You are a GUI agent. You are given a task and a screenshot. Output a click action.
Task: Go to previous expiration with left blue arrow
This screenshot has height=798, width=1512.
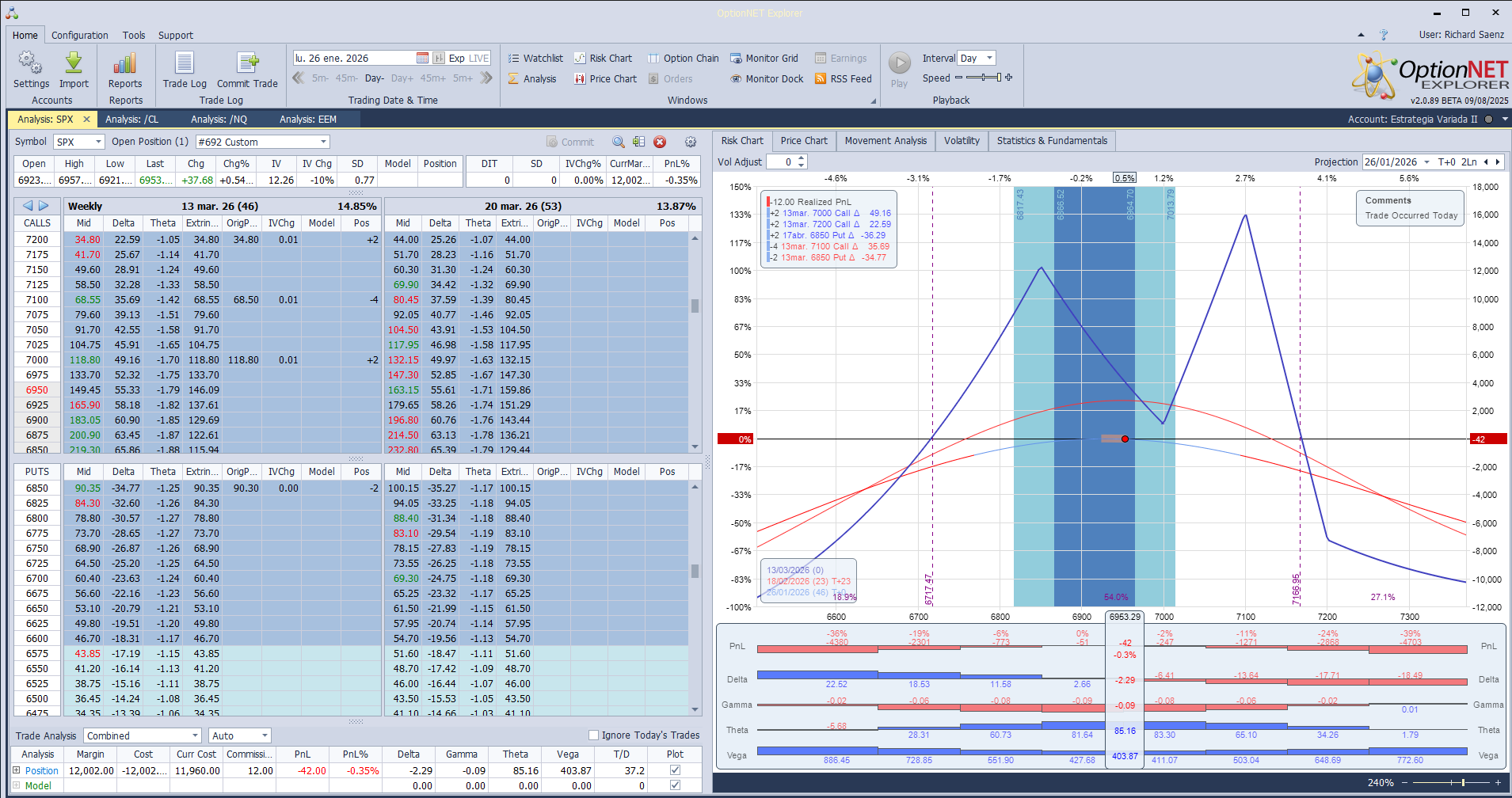click(28, 205)
